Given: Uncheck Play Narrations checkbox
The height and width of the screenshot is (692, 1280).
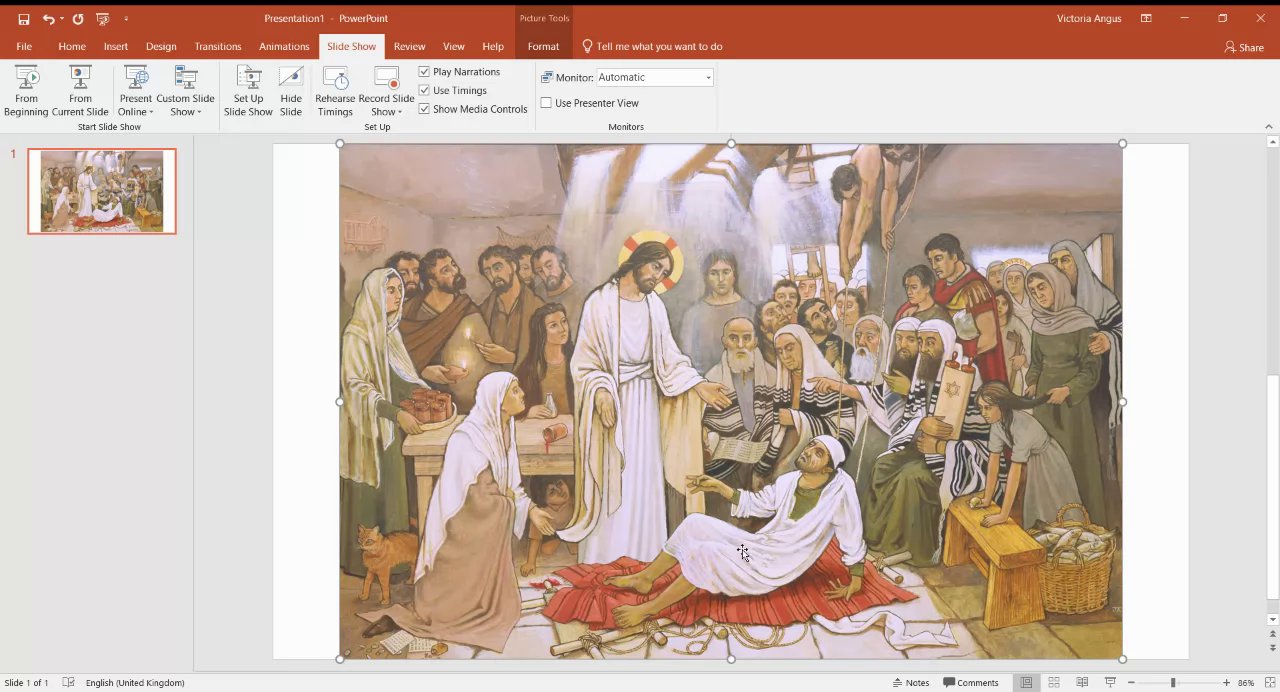Looking at the screenshot, I should [x=424, y=72].
